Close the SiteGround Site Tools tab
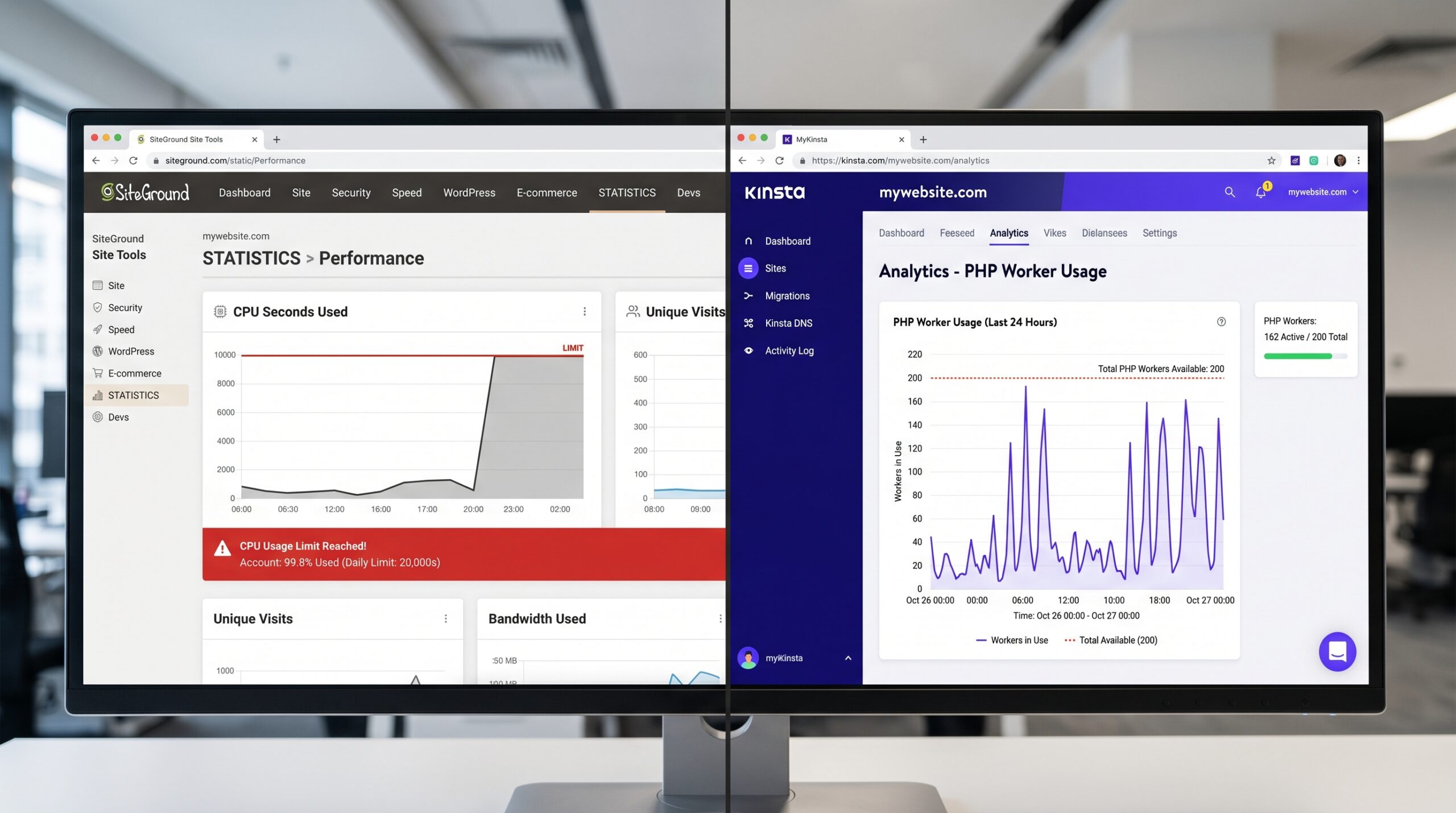The width and height of the screenshot is (1456, 813). (254, 139)
